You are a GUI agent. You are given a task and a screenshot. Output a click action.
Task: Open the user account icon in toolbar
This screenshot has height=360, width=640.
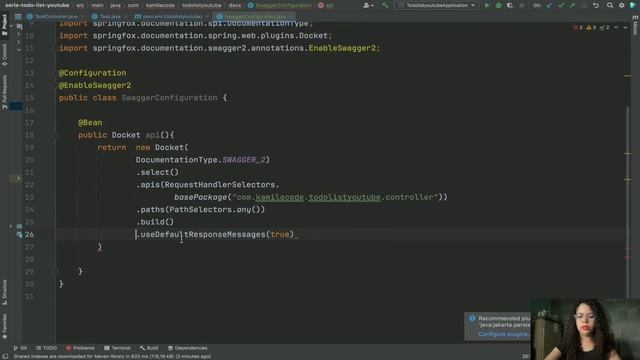coord(366,5)
